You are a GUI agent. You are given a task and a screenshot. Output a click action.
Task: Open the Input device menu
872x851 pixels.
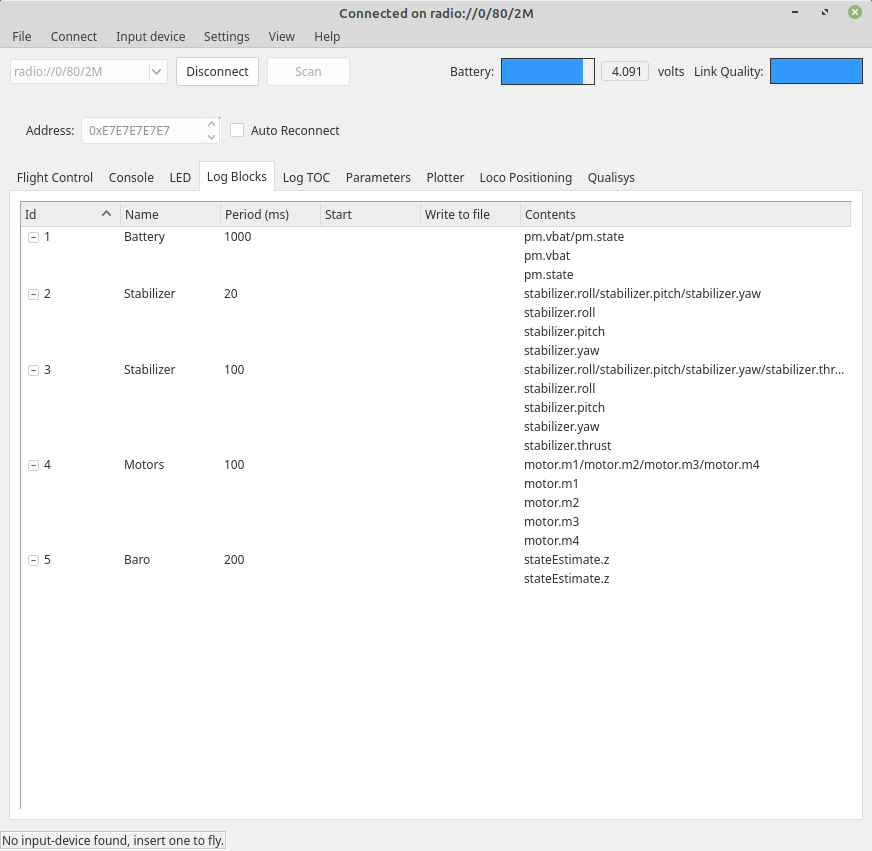pos(151,37)
